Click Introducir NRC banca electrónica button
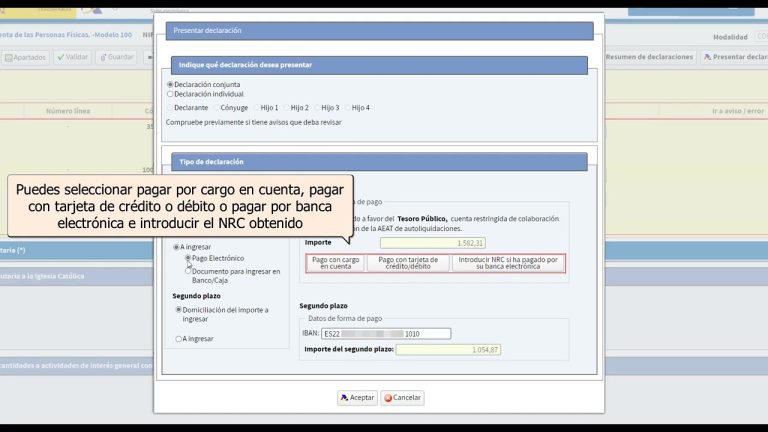The width and height of the screenshot is (768, 432). (507, 263)
